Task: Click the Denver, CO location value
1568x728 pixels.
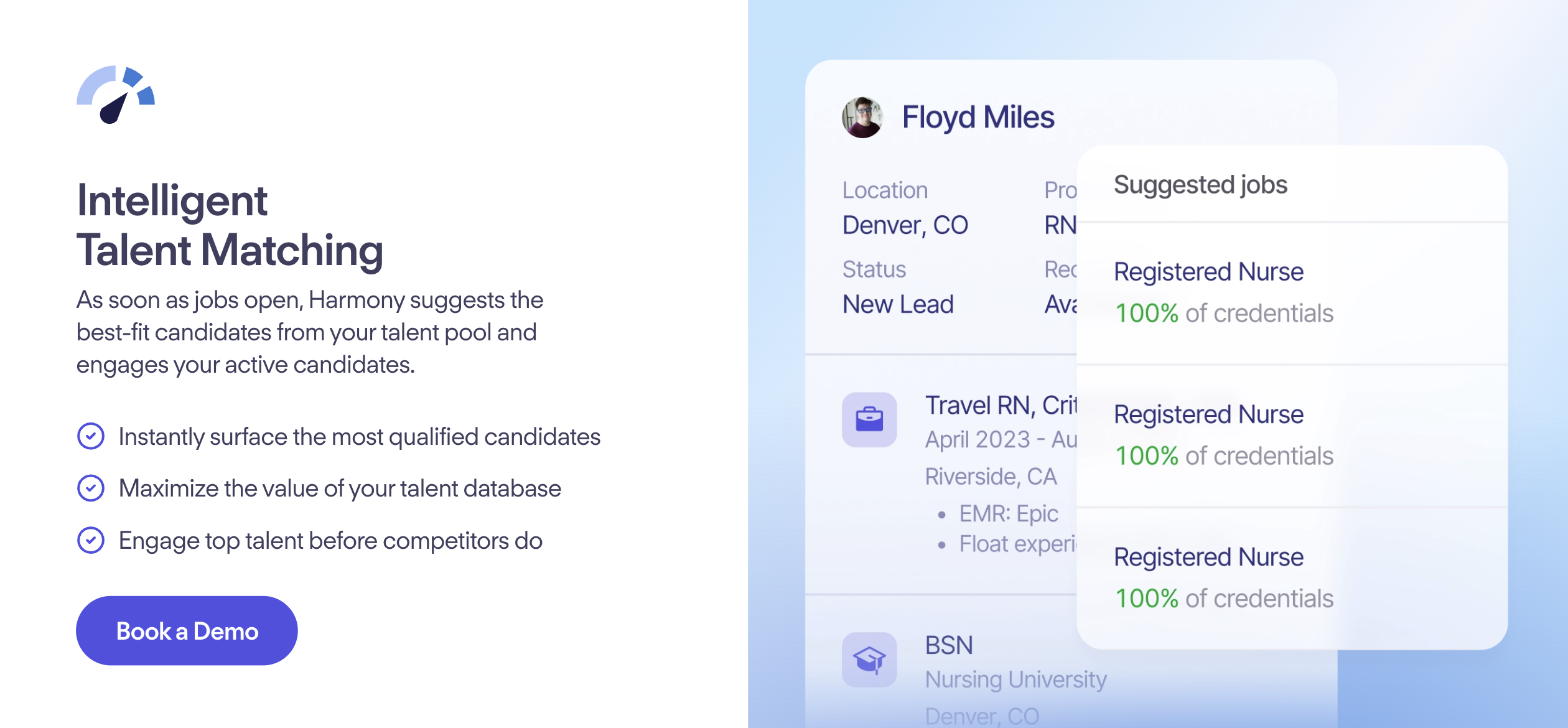Action: 905,225
